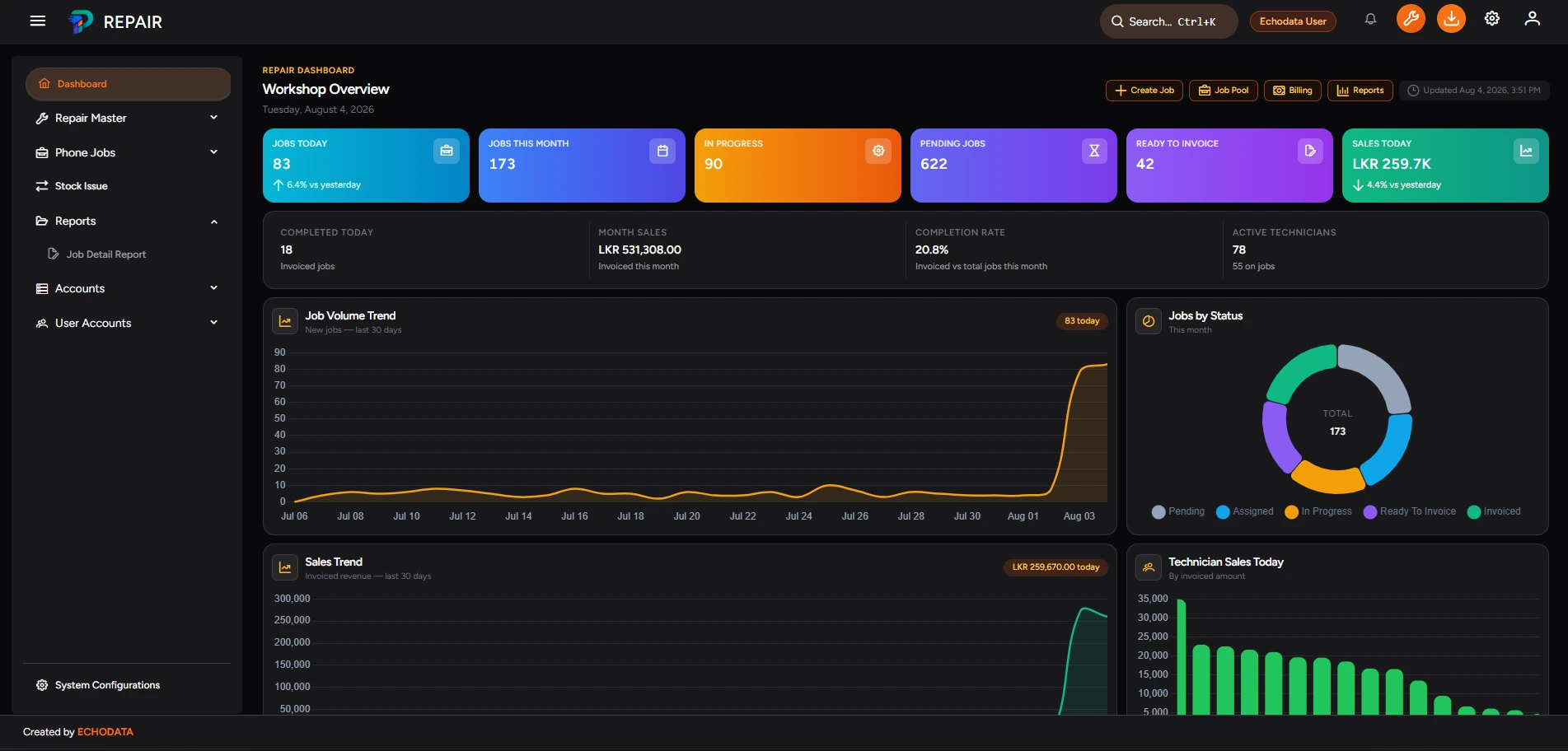
Task: Click the gray Pending donut segment
Action: coord(1381,372)
